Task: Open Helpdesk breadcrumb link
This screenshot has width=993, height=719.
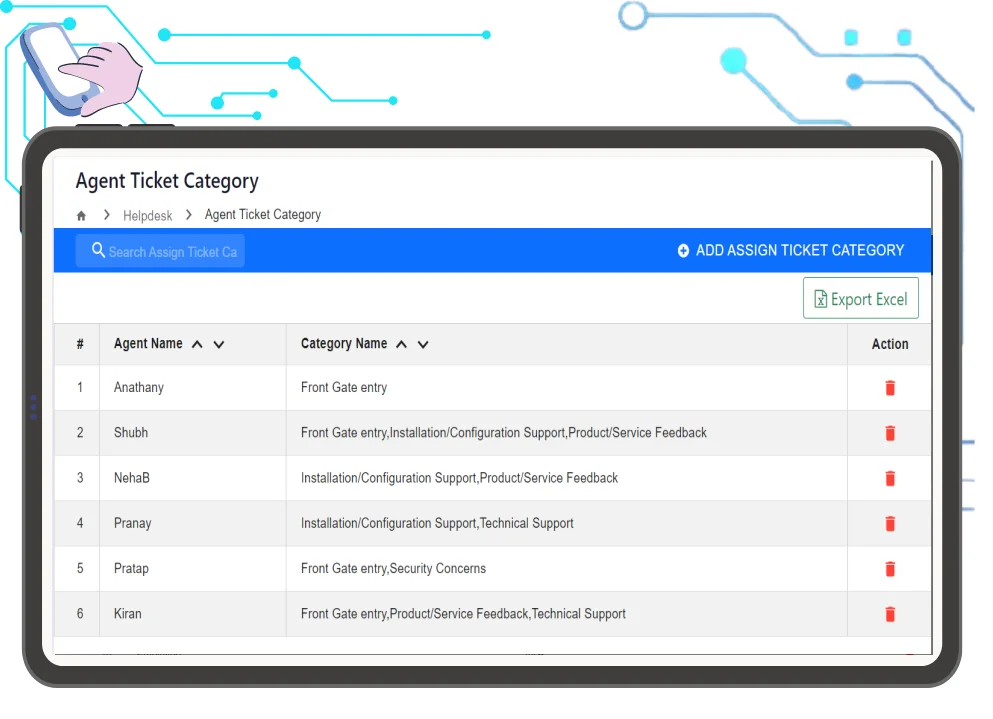Action: point(147,216)
